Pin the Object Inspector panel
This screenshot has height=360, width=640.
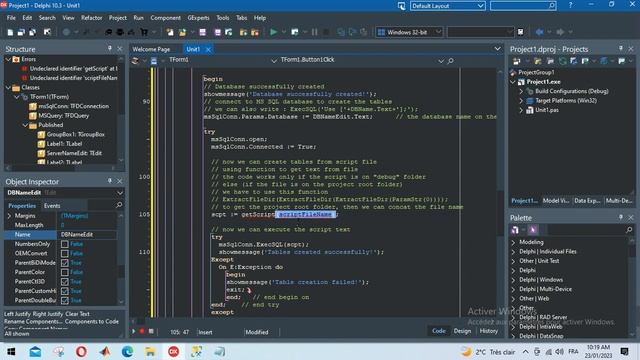point(109,181)
